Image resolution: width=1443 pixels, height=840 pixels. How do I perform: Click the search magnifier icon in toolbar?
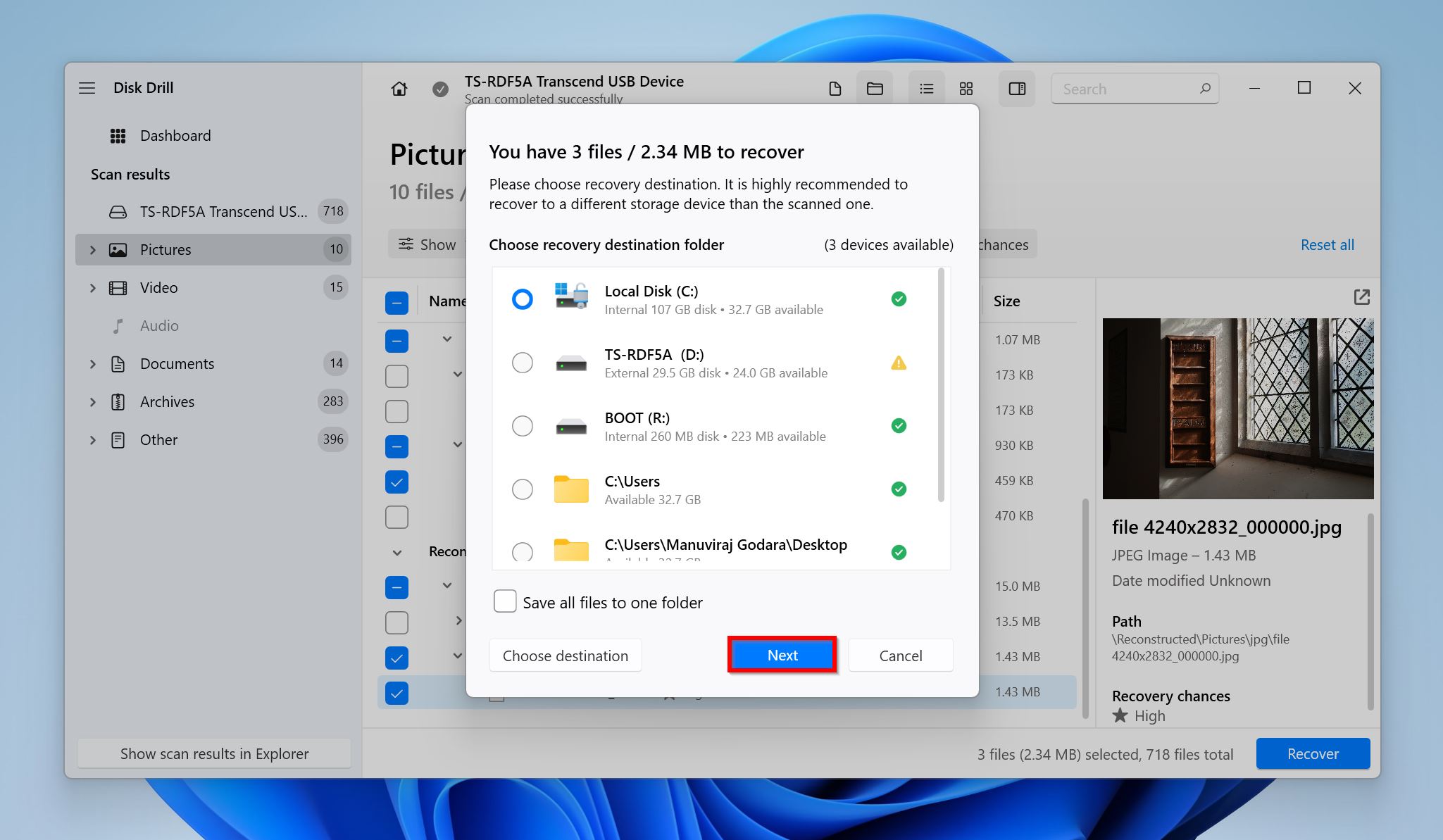coord(1200,89)
